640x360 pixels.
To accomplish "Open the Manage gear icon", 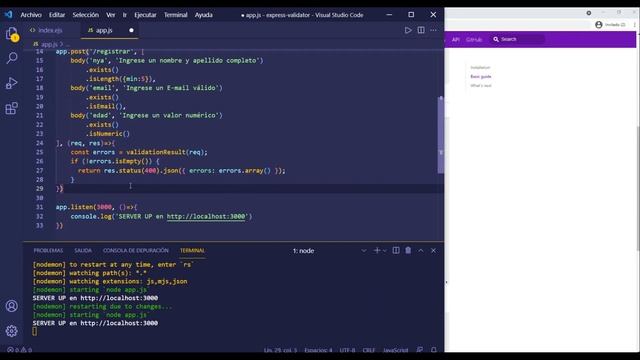I will pyautogui.click(x=11, y=331).
